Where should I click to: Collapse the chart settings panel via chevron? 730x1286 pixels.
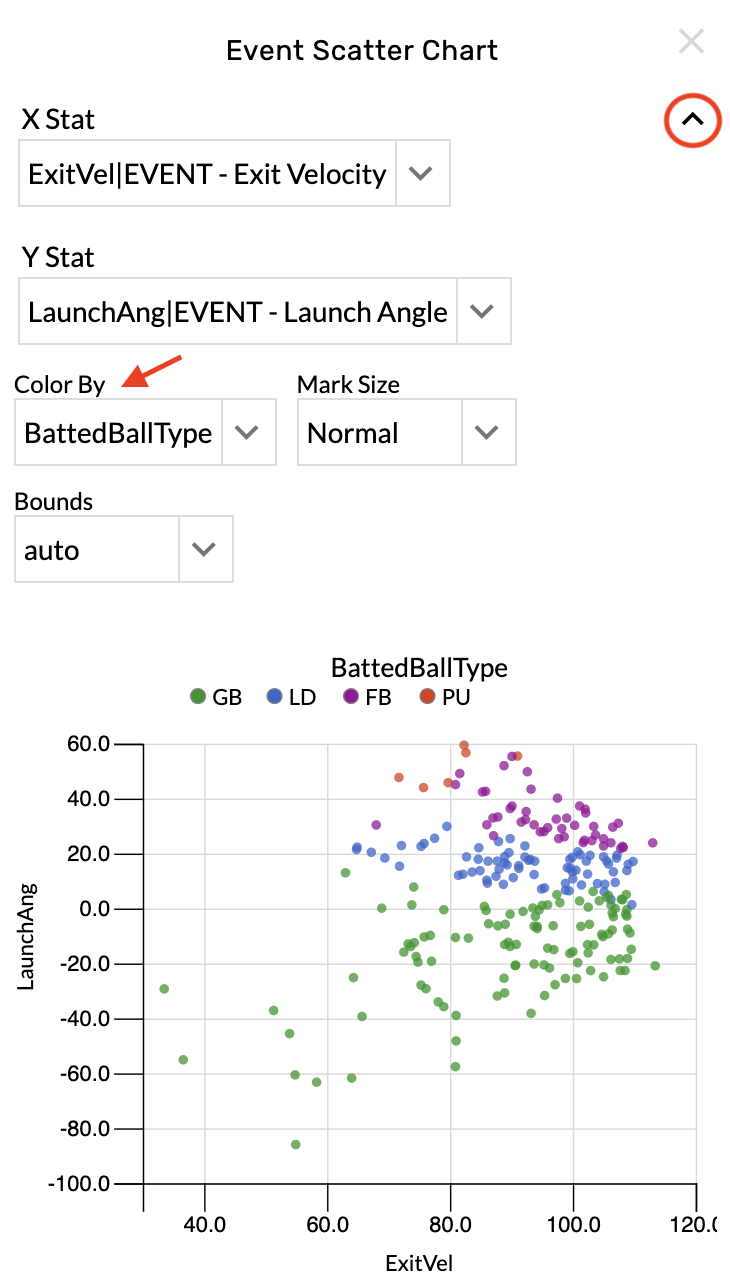(692, 119)
